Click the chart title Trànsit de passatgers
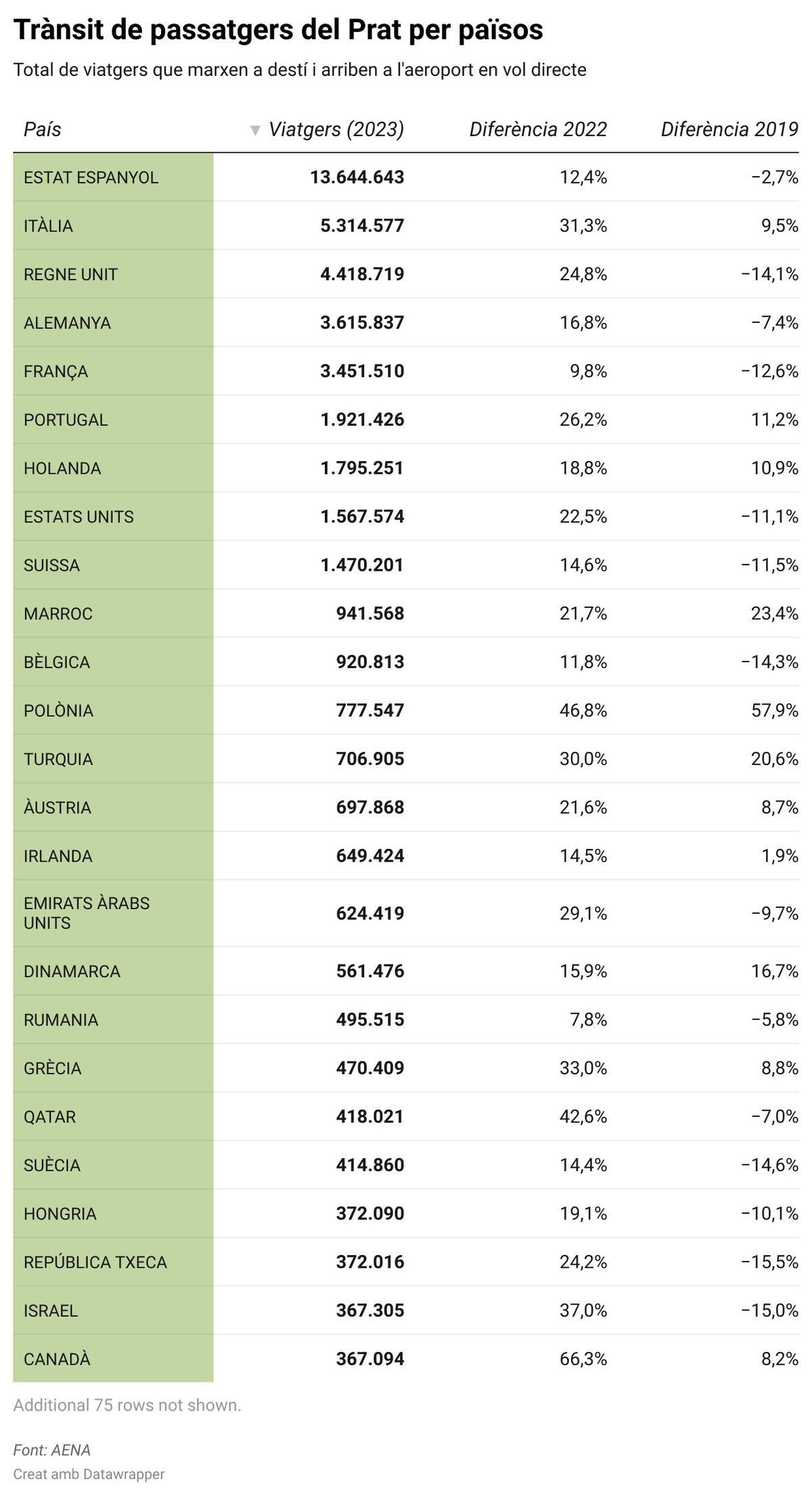Image resolution: width=812 pixels, height=1496 pixels. [x=278, y=30]
